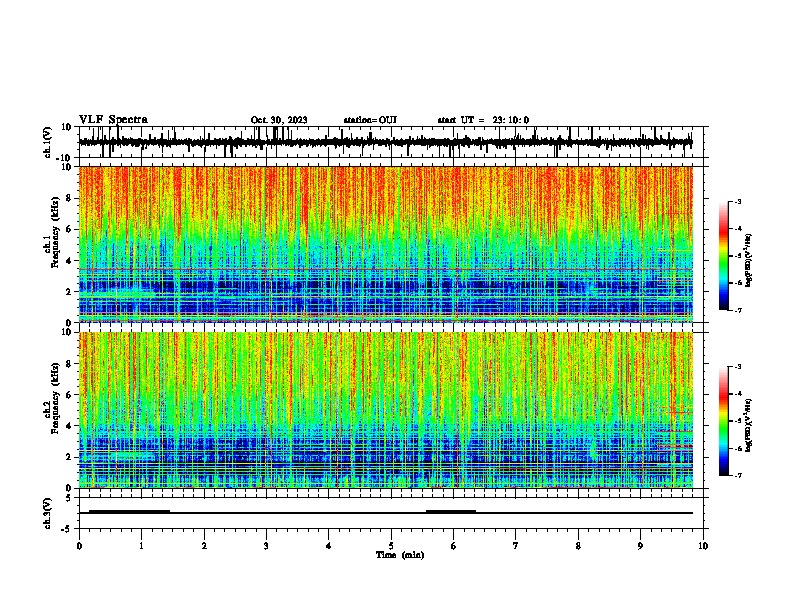
Task: Click the "-7" value on ch.1 colorbar
Action: tap(737, 311)
